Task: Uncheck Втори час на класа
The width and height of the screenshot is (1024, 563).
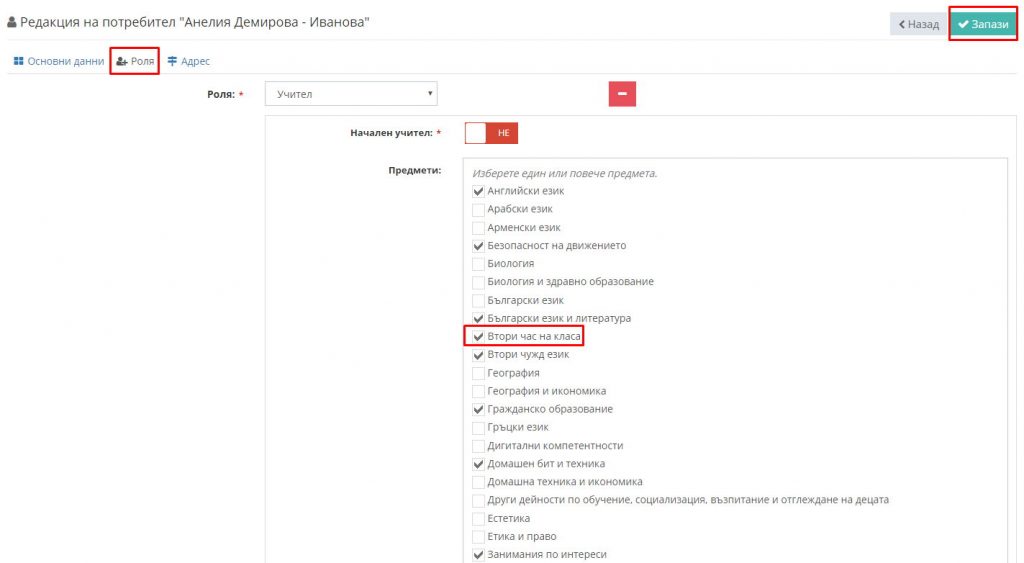Action: (478, 337)
